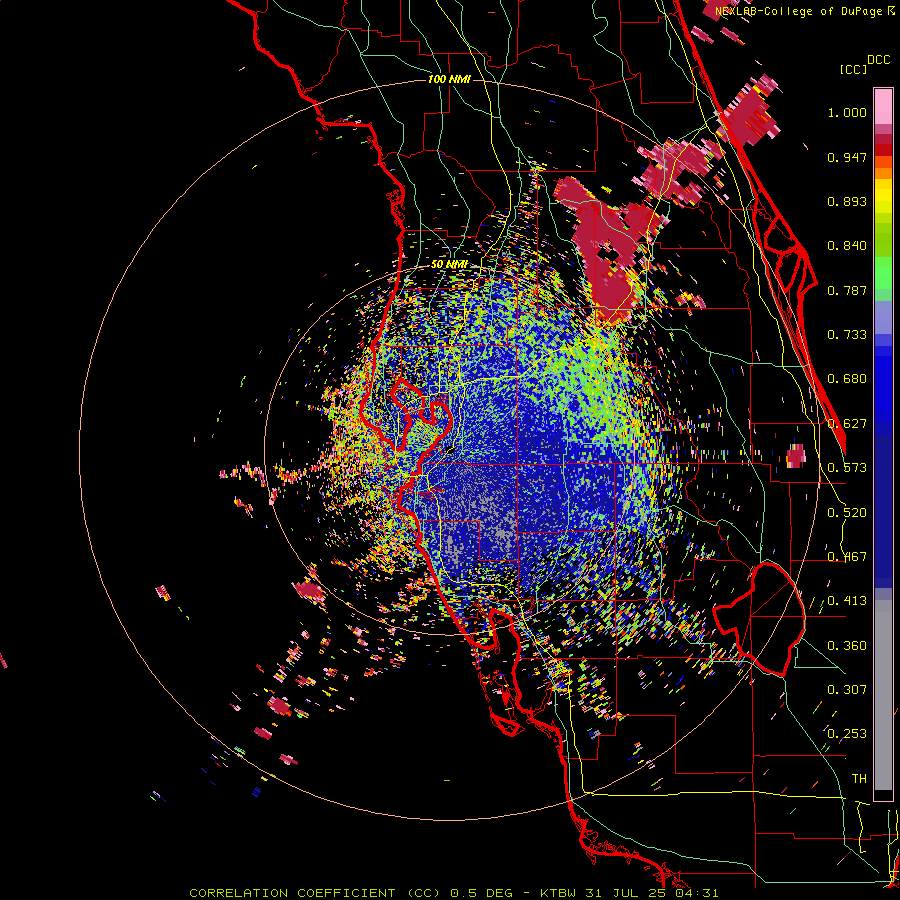The image size is (900, 900).
Task: Click the 100 NMI range ring label
Action: [449, 79]
